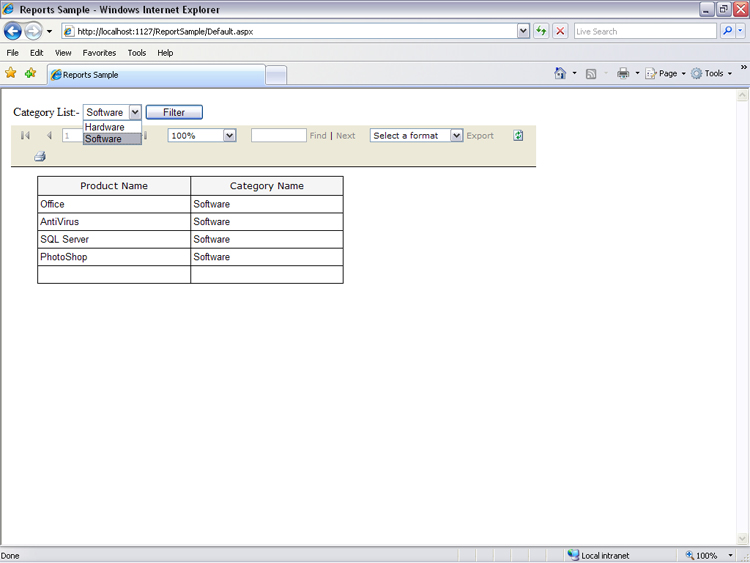750x563 pixels.
Task: Click the Live Search magnifier icon
Action: tap(728, 31)
